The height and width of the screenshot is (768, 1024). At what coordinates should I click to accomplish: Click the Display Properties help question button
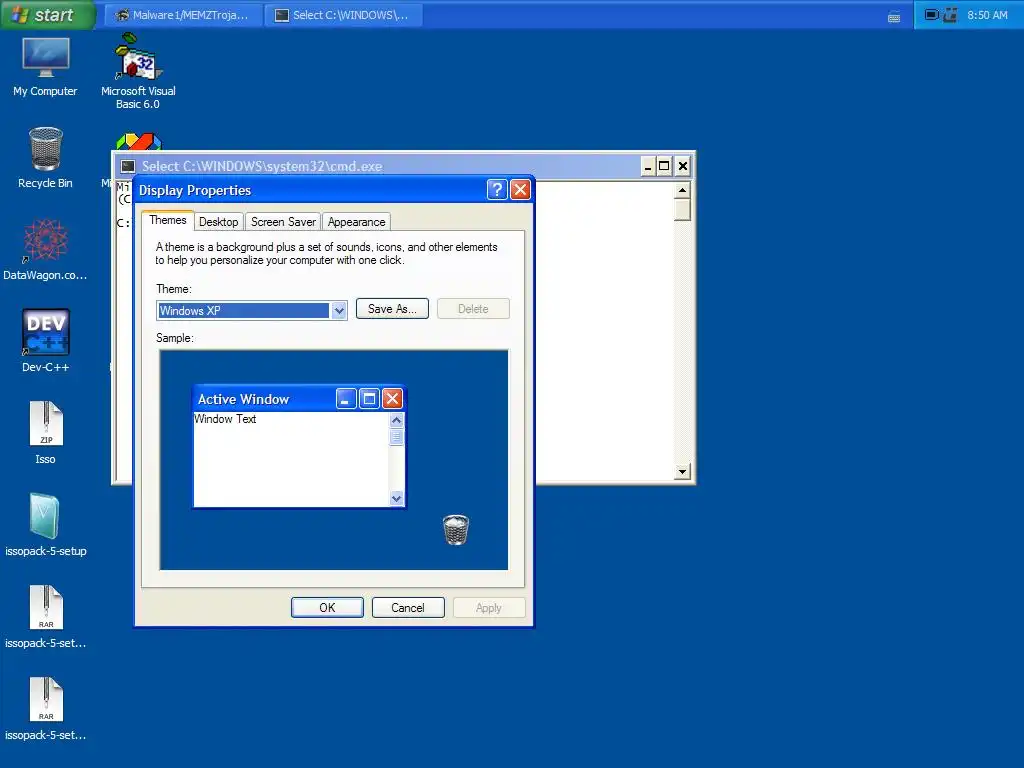pyautogui.click(x=497, y=189)
